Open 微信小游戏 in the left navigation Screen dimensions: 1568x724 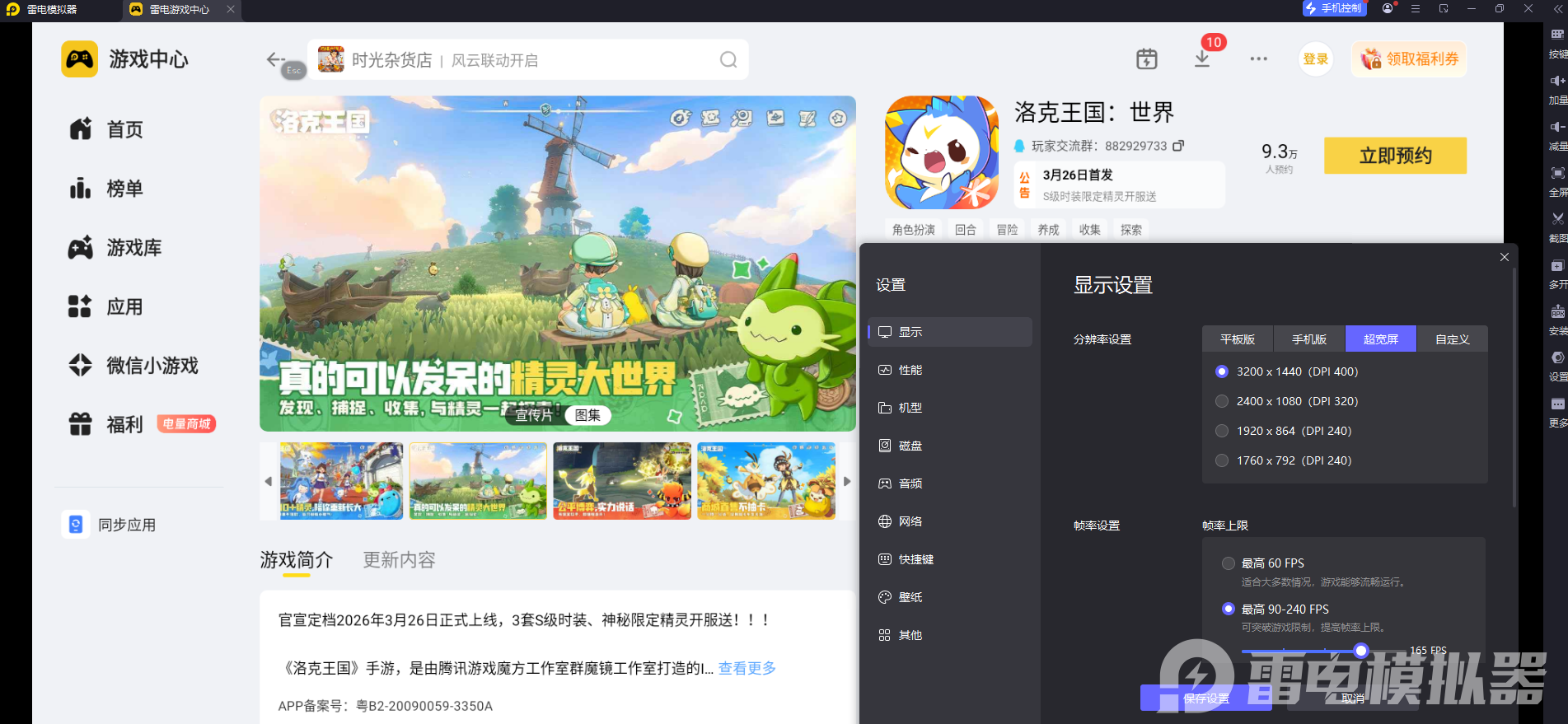[x=133, y=366]
